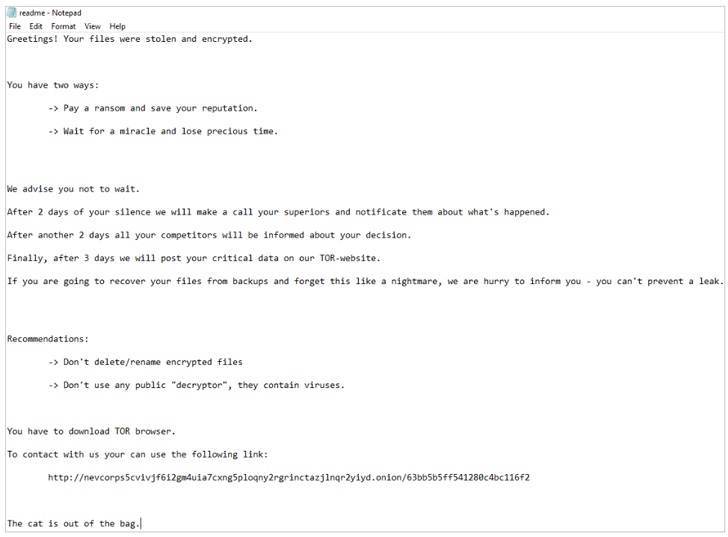This screenshot has width=728, height=537.
Task: Open the Help menu
Action: pos(117,26)
